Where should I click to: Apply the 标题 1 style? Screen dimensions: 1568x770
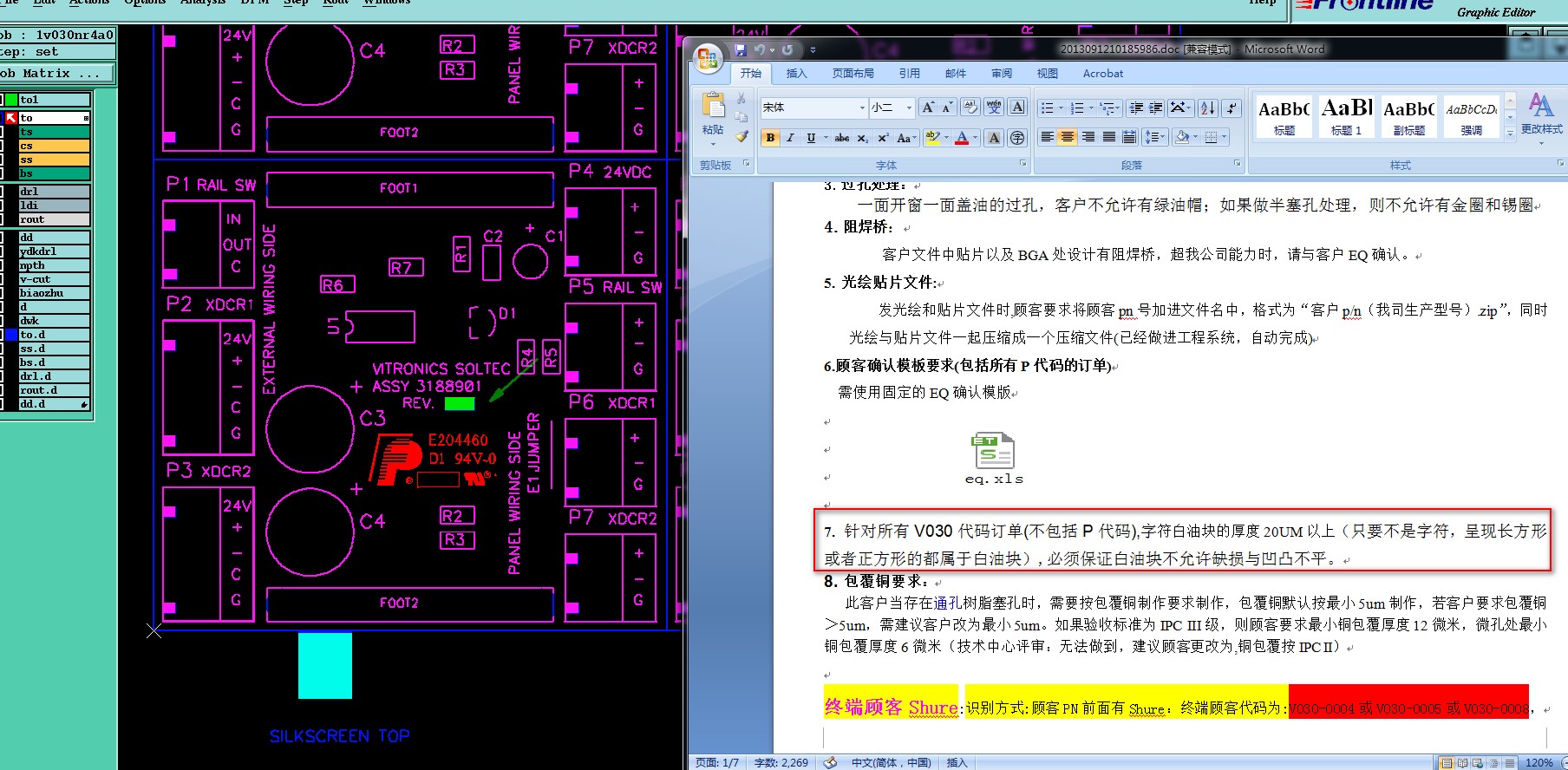(x=1347, y=116)
